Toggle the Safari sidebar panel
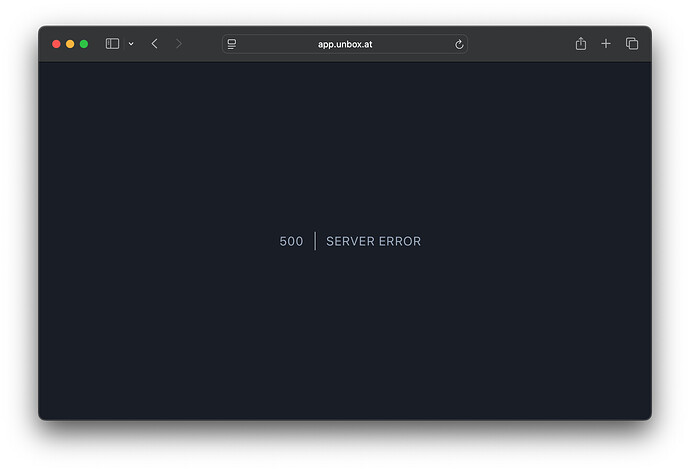690x471 pixels. pyautogui.click(x=112, y=44)
